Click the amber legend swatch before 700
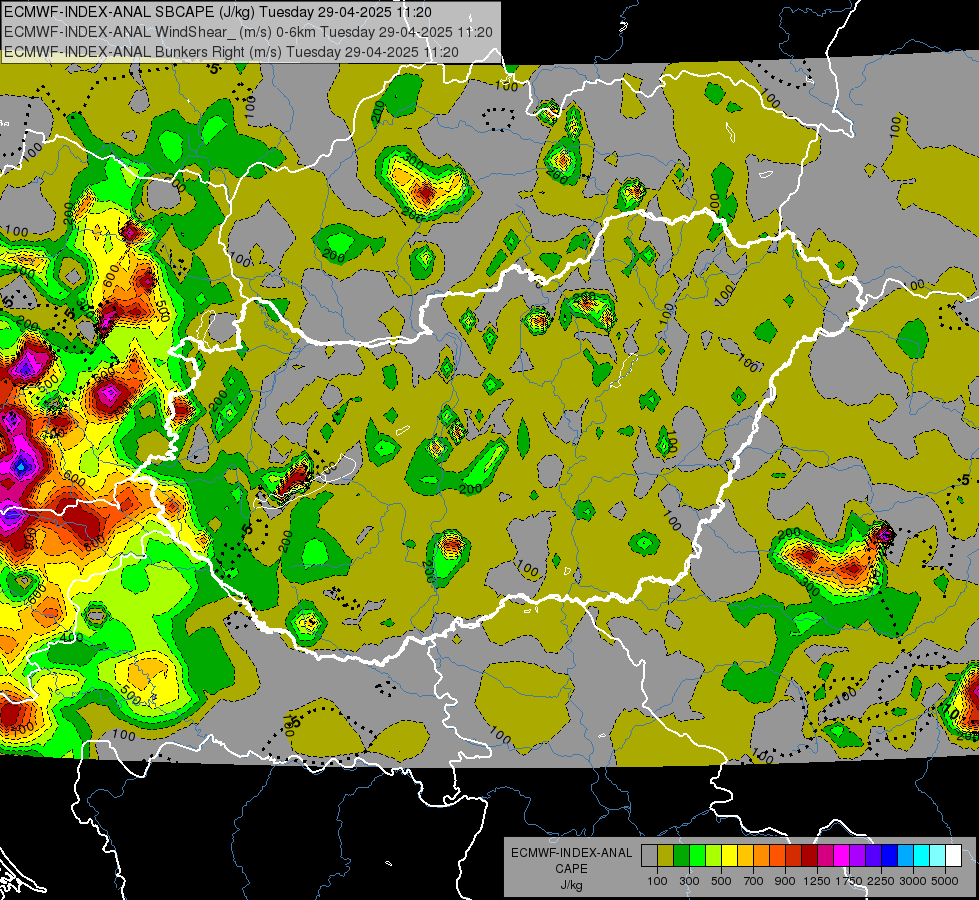979x900 pixels. (x=745, y=856)
